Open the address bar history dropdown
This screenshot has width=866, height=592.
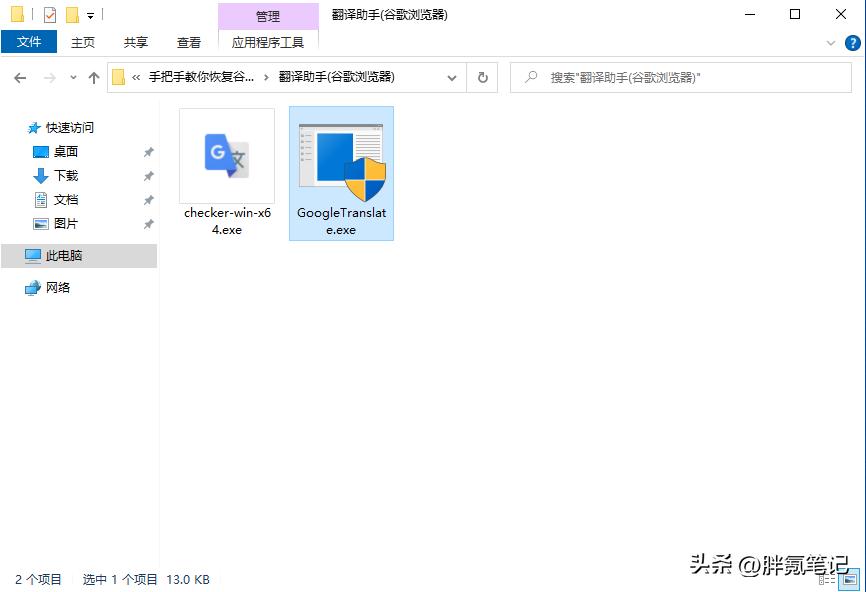451,76
